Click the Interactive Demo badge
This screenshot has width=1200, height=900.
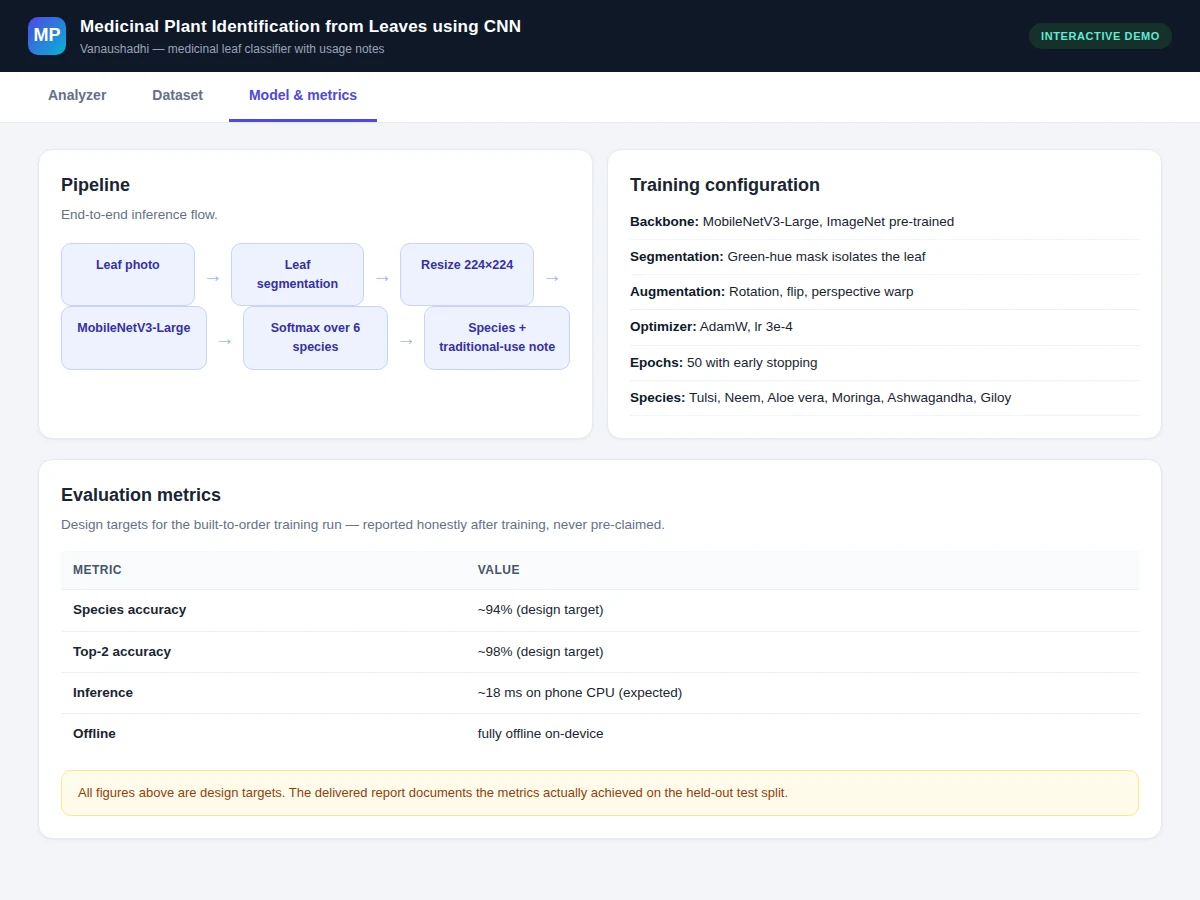tap(1100, 36)
